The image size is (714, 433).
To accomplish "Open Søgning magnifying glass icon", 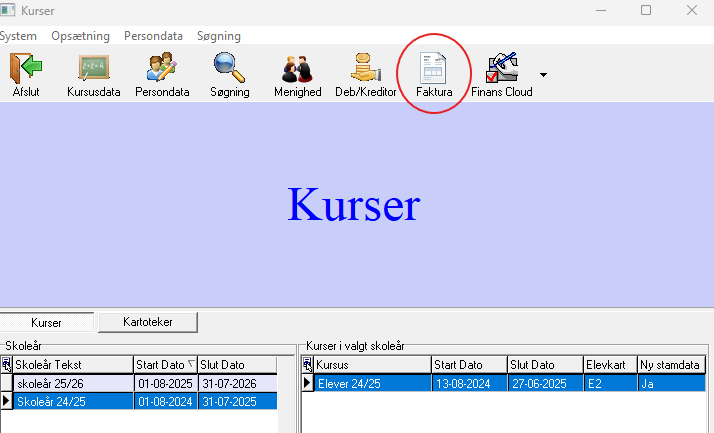I will click(x=230, y=67).
